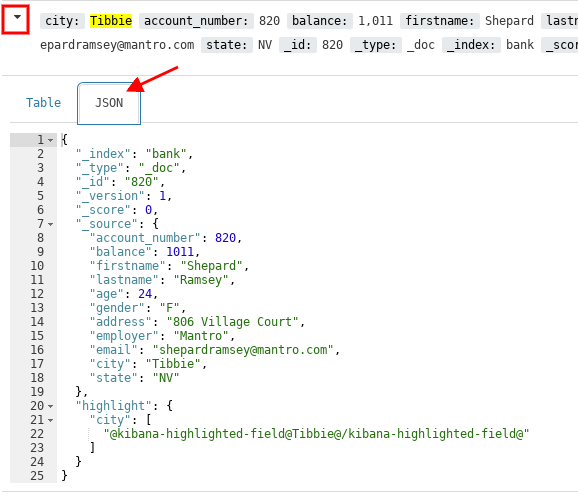Viewport: 578px width, 495px height.
Task: Click the Shepard firstname value in summary
Action: click(x=509, y=21)
